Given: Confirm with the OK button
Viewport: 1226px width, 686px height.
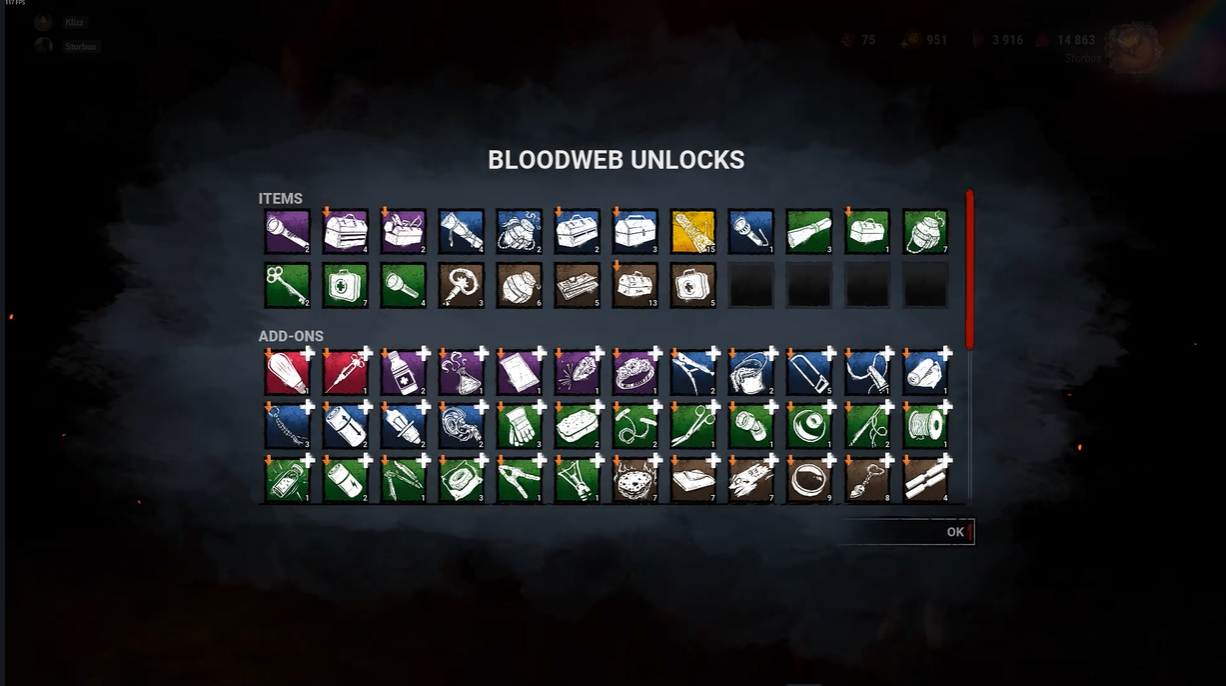Looking at the screenshot, I should [956, 532].
